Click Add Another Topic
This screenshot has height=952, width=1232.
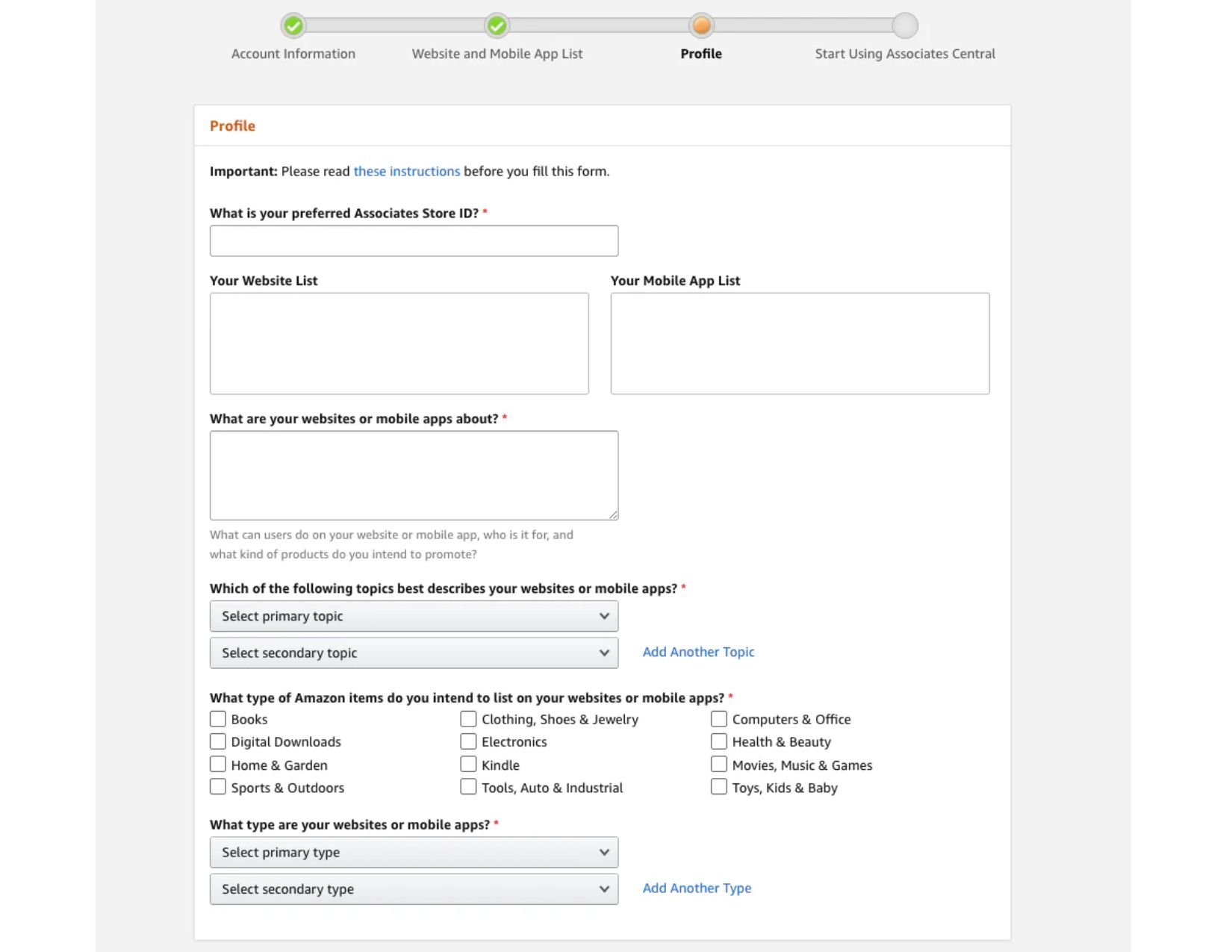[x=698, y=652]
